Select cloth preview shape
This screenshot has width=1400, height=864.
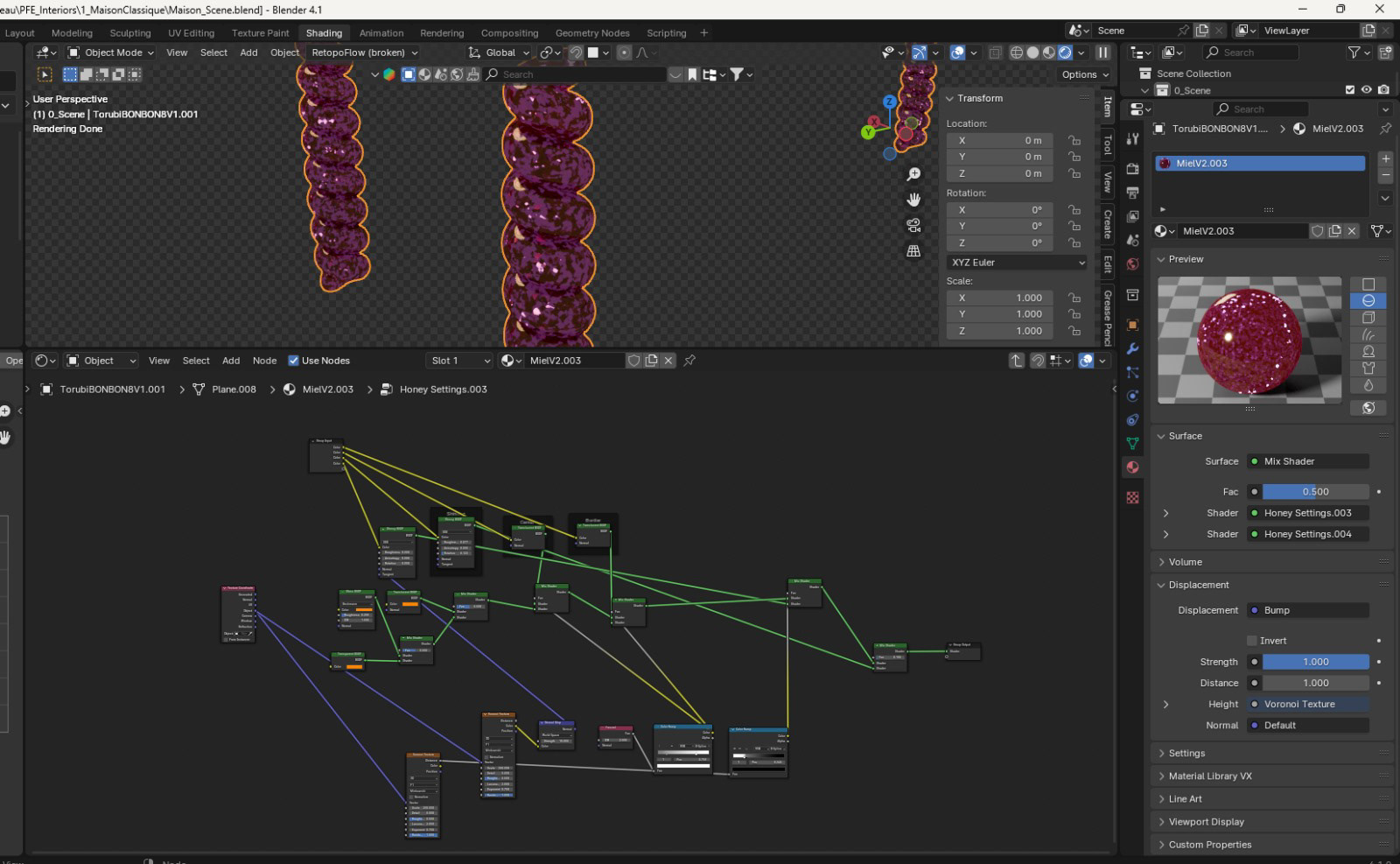[1368, 369]
